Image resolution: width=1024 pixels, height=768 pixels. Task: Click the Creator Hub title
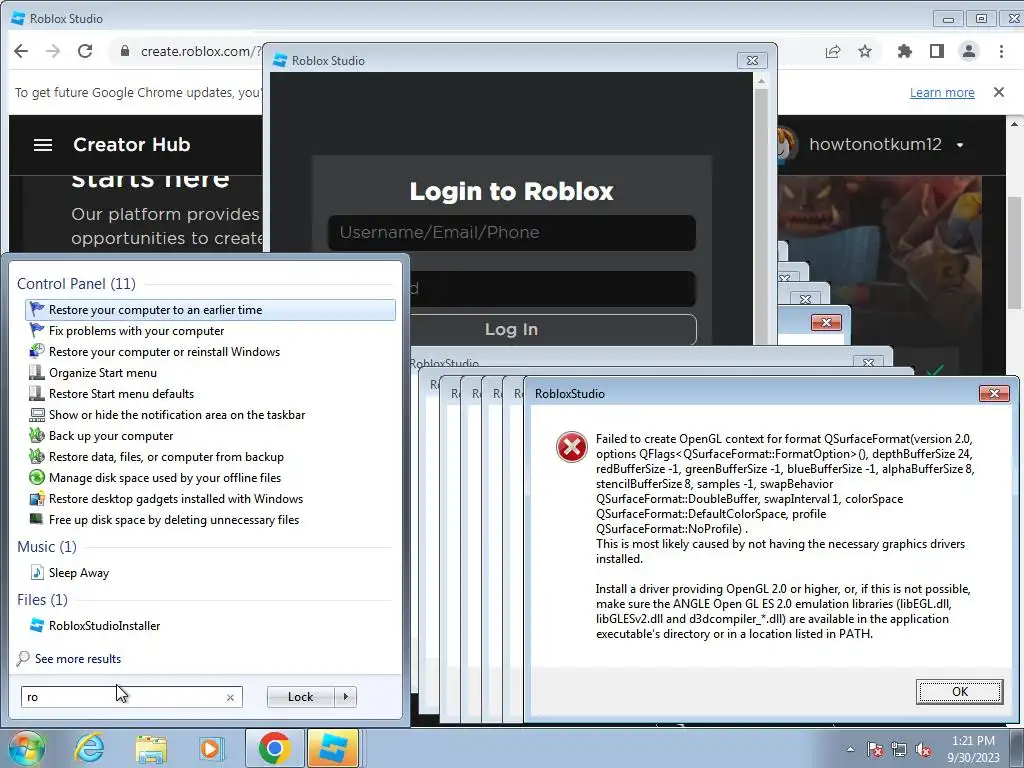[131, 145]
